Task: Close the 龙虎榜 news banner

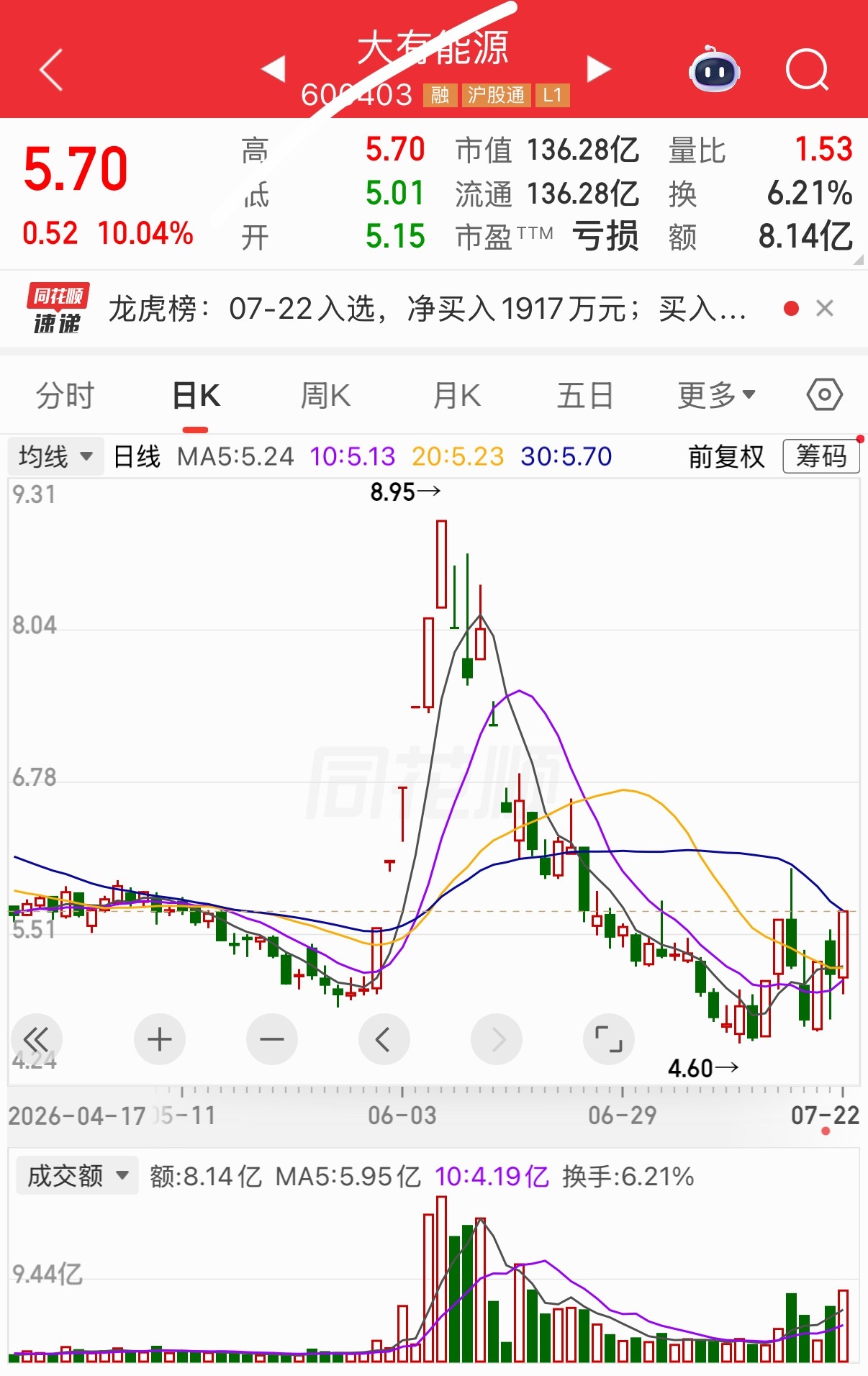Action: 825,309
